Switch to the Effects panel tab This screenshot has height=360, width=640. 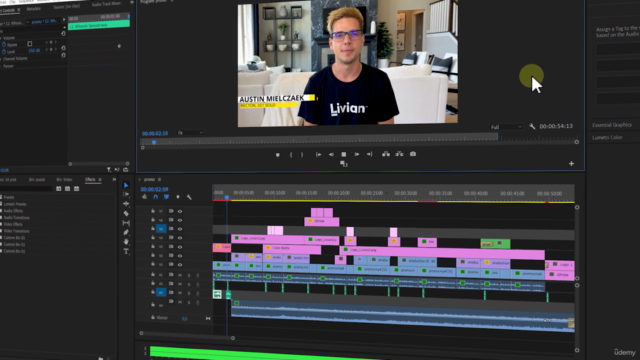pos(90,180)
